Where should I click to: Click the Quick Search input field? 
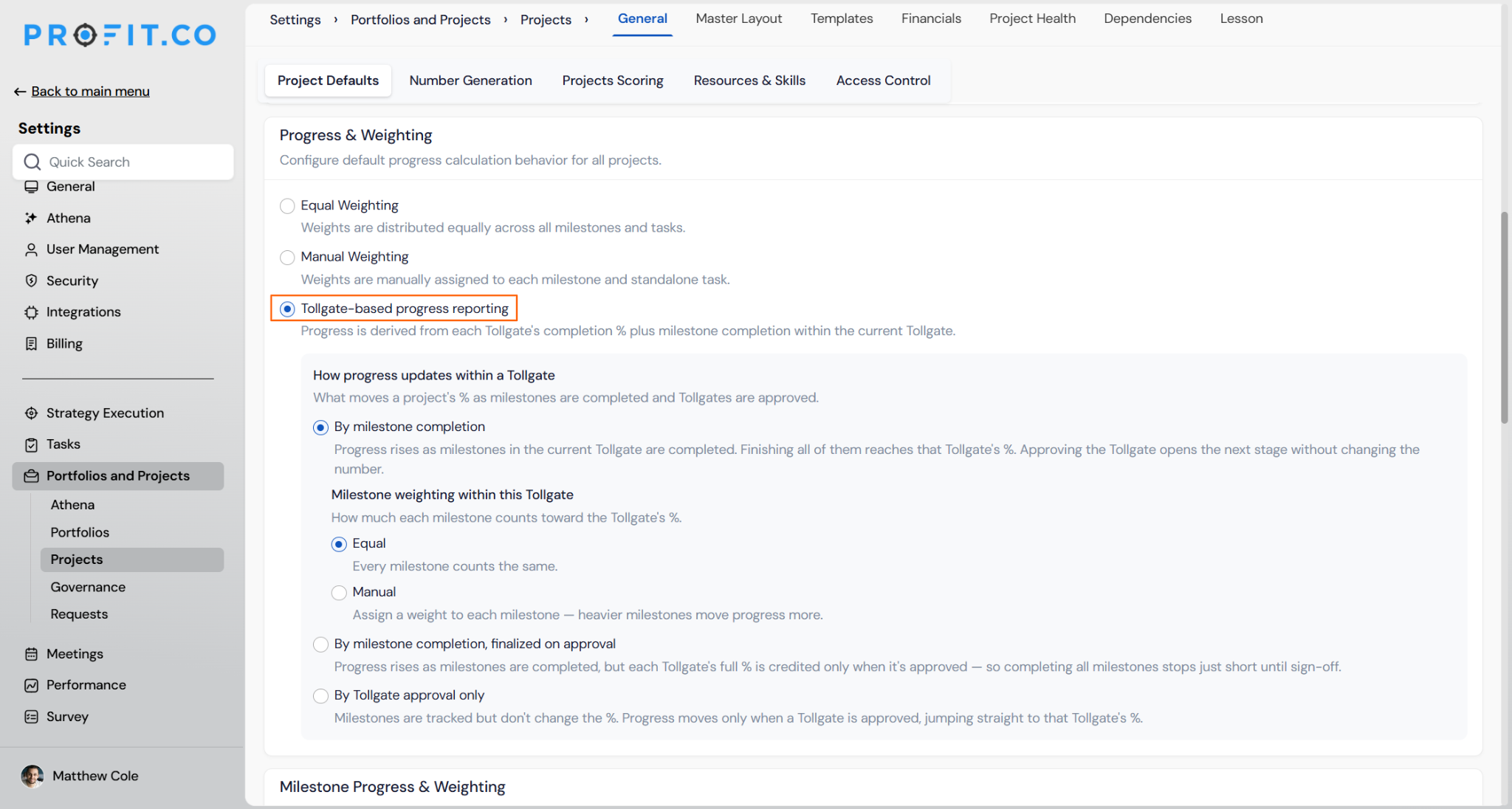coord(123,162)
